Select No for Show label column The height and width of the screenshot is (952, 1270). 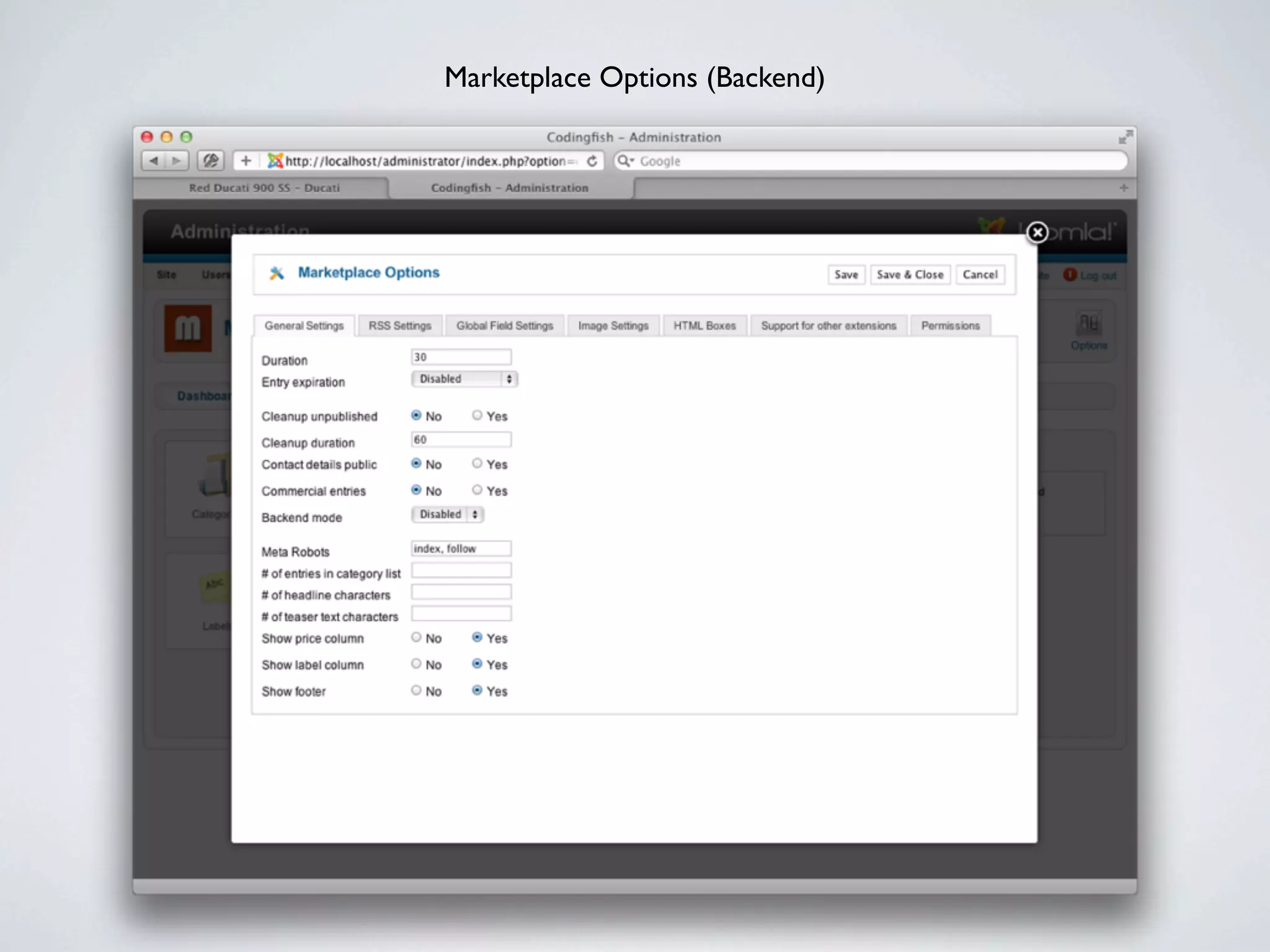tap(416, 664)
